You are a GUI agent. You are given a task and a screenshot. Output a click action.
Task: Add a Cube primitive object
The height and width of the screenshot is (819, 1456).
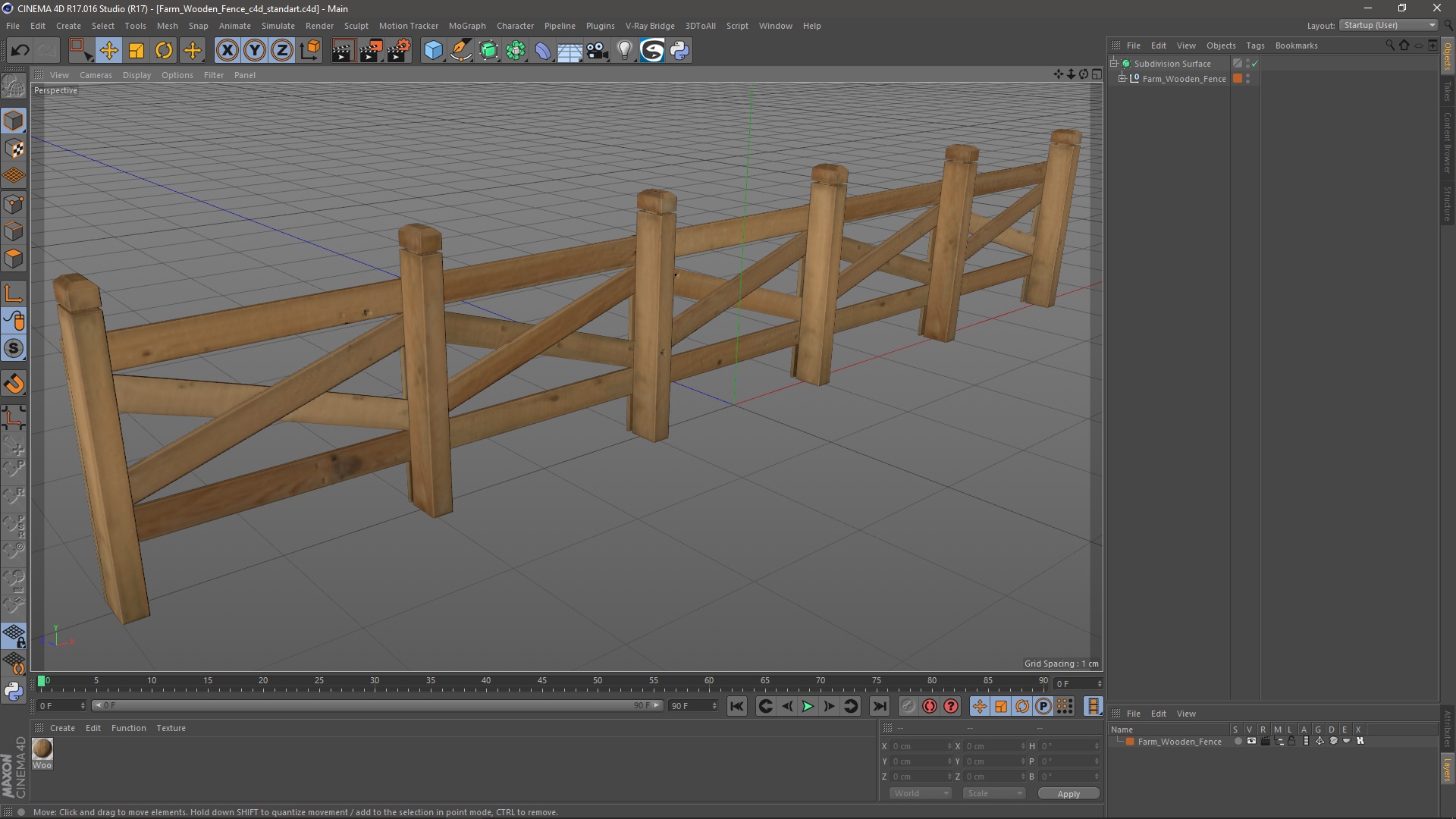433,51
